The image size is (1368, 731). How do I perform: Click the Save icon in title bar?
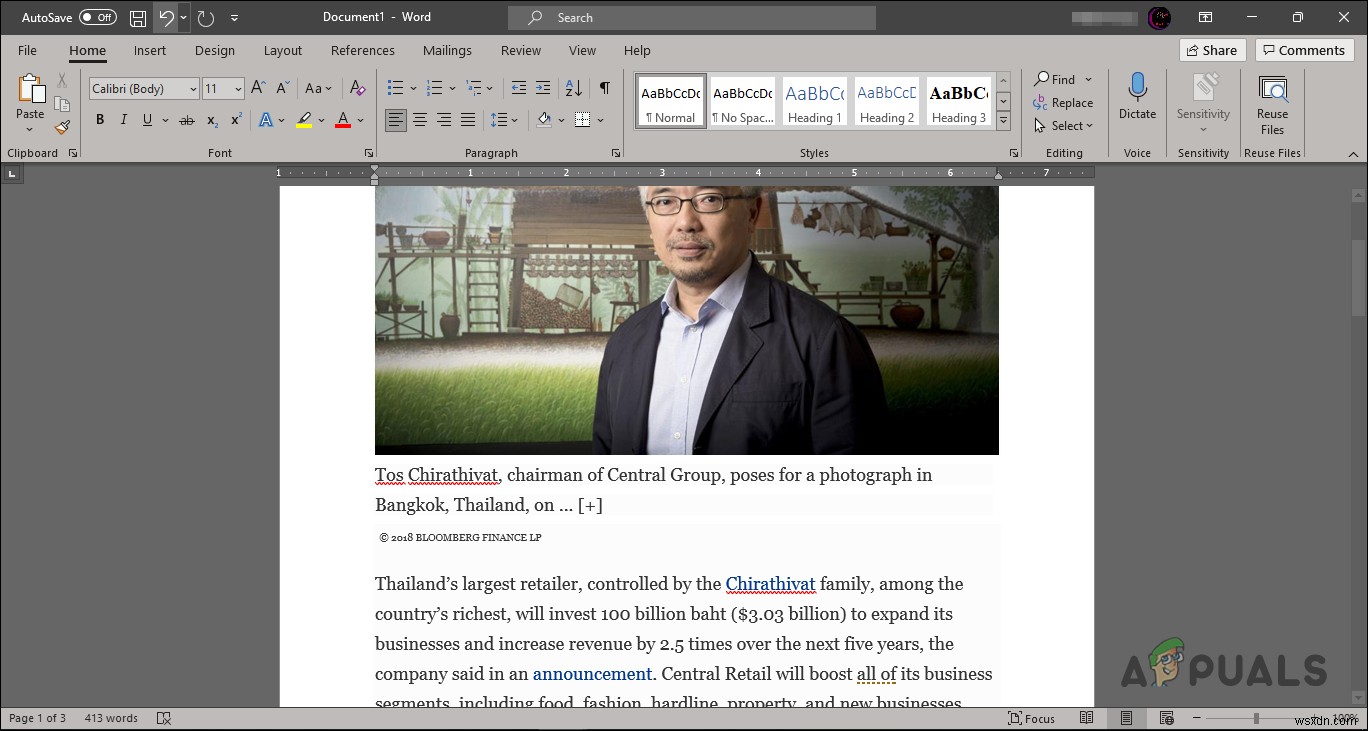(138, 18)
